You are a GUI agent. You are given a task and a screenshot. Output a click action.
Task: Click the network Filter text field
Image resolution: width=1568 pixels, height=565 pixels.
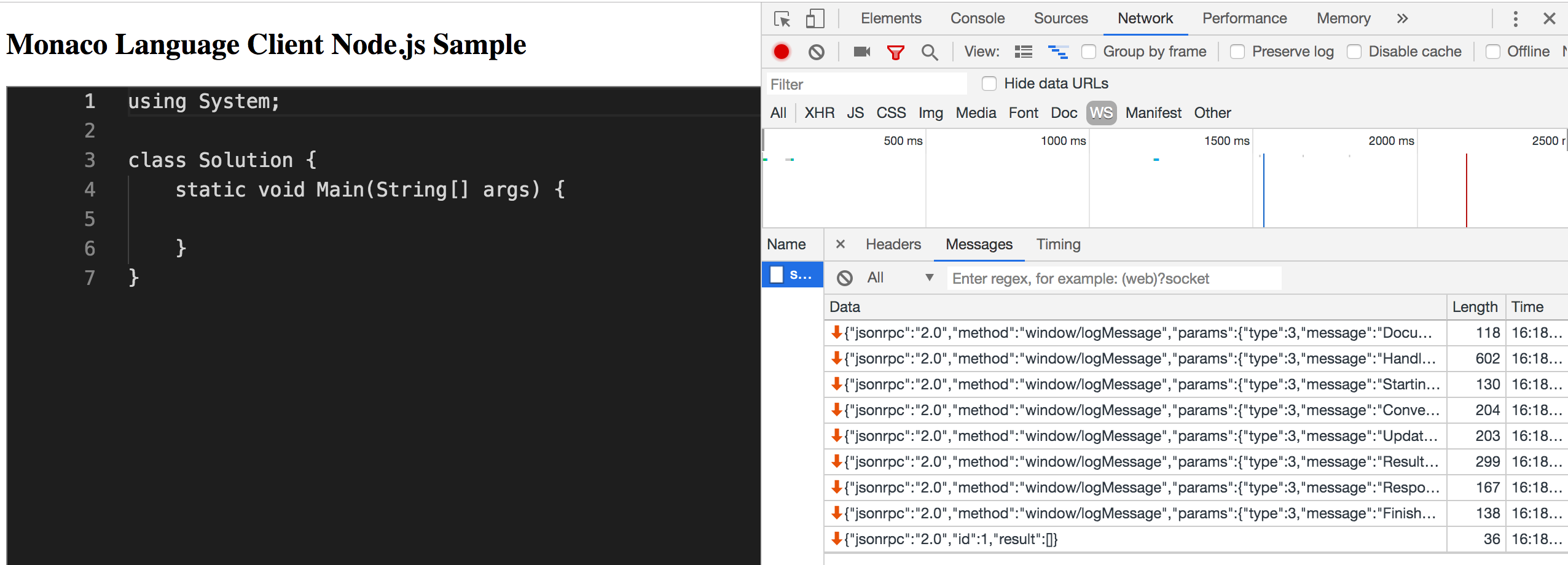click(x=866, y=84)
